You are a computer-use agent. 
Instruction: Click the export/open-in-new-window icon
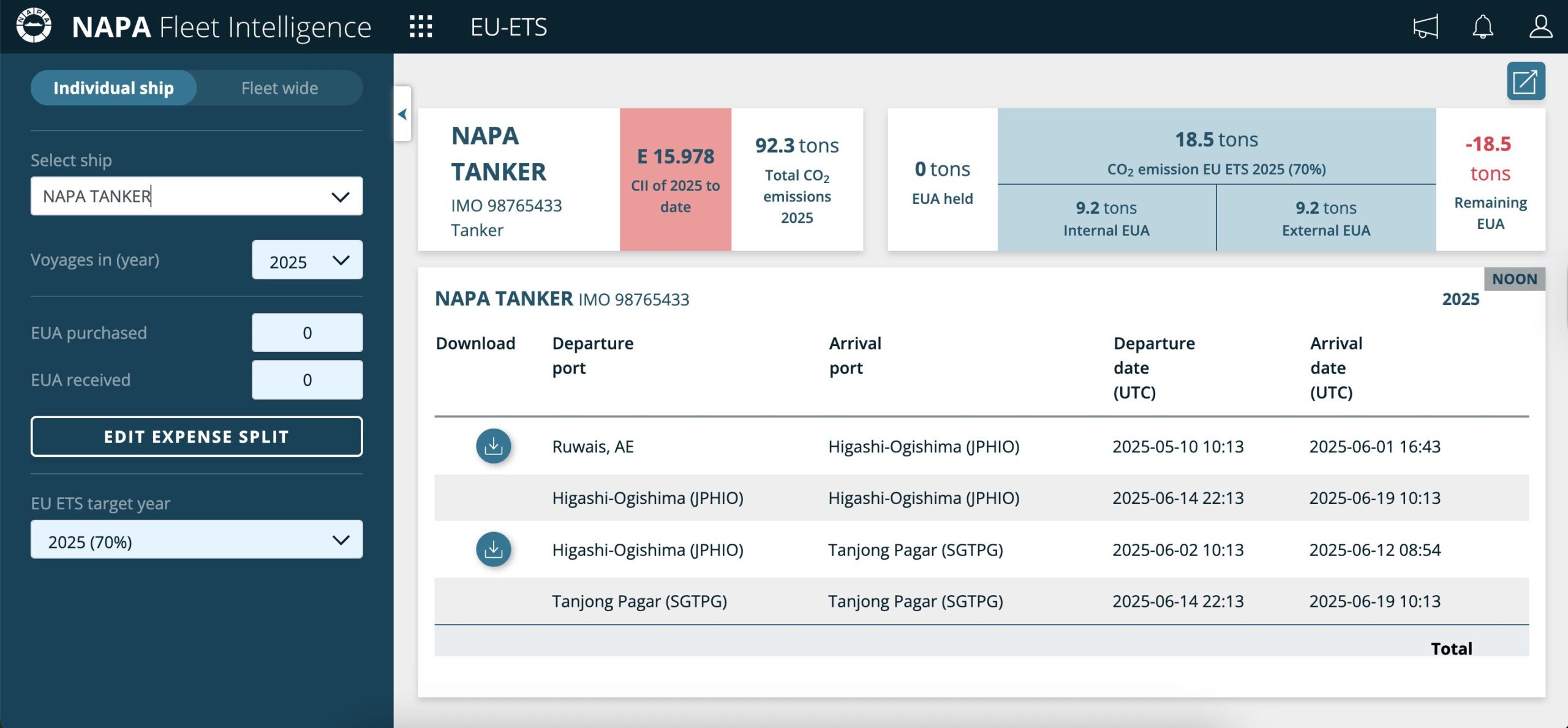tap(1526, 81)
